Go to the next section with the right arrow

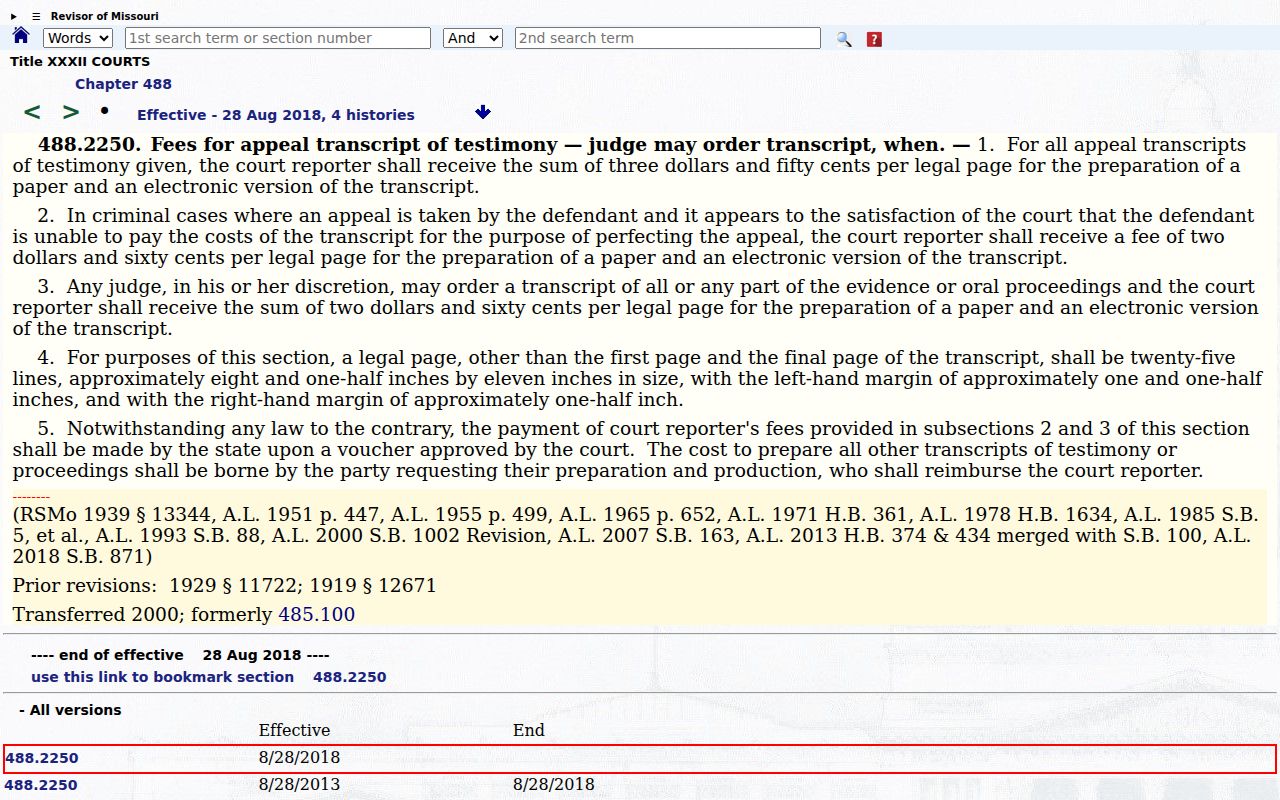71,113
